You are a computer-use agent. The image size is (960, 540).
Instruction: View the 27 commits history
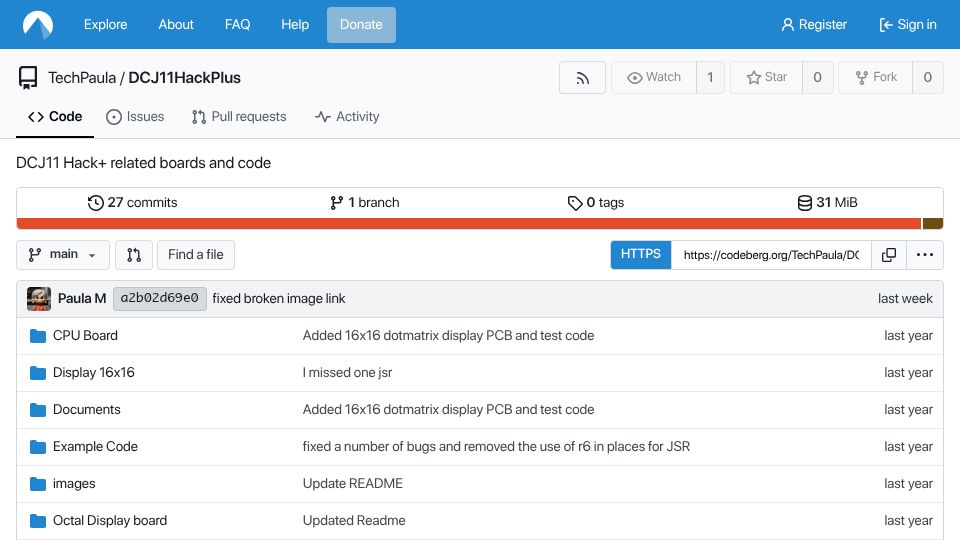pos(133,203)
